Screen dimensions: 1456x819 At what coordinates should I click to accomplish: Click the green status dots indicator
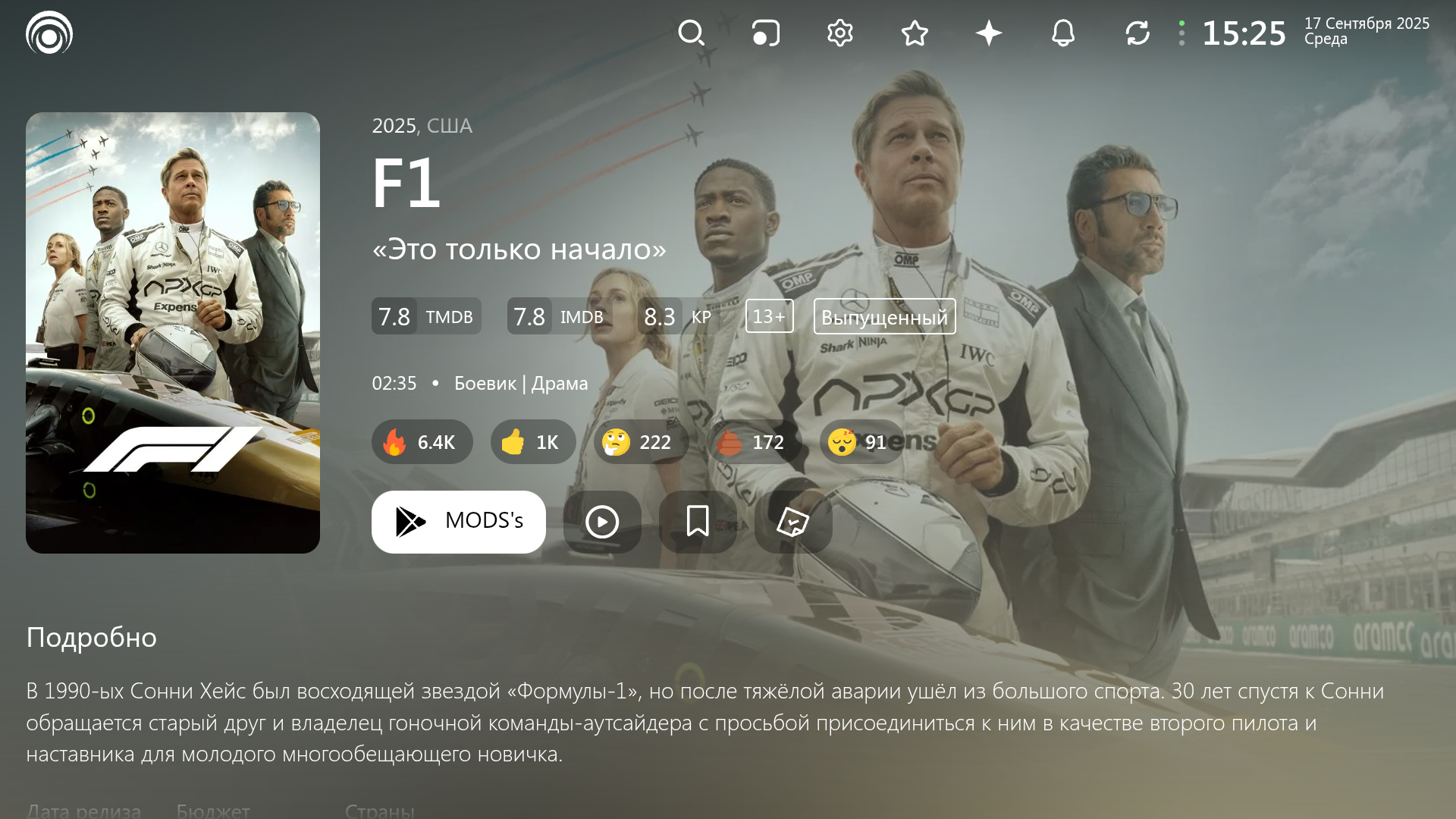[x=1181, y=33]
